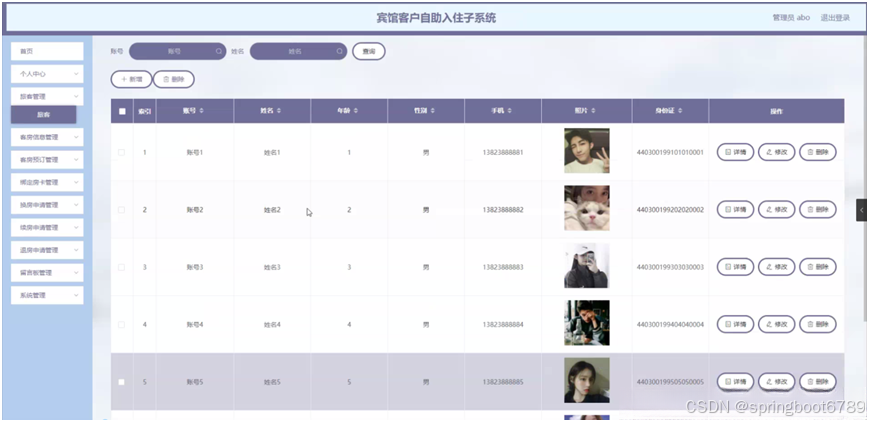Sort table by 姓名 column arrows
This screenshot has width=869, height=422.
pyautogui.click(x=279, y=111)
